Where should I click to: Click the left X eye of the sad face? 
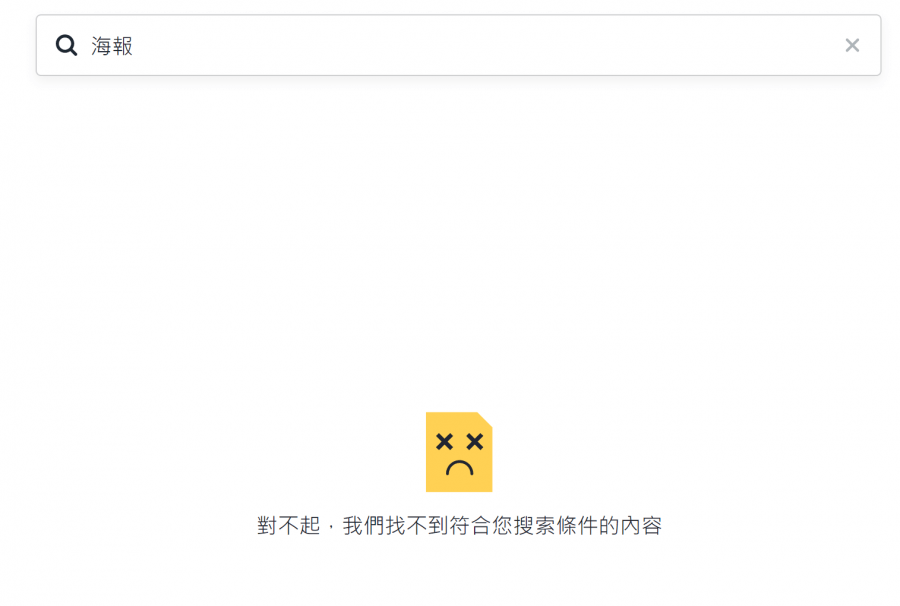point(444,441)
